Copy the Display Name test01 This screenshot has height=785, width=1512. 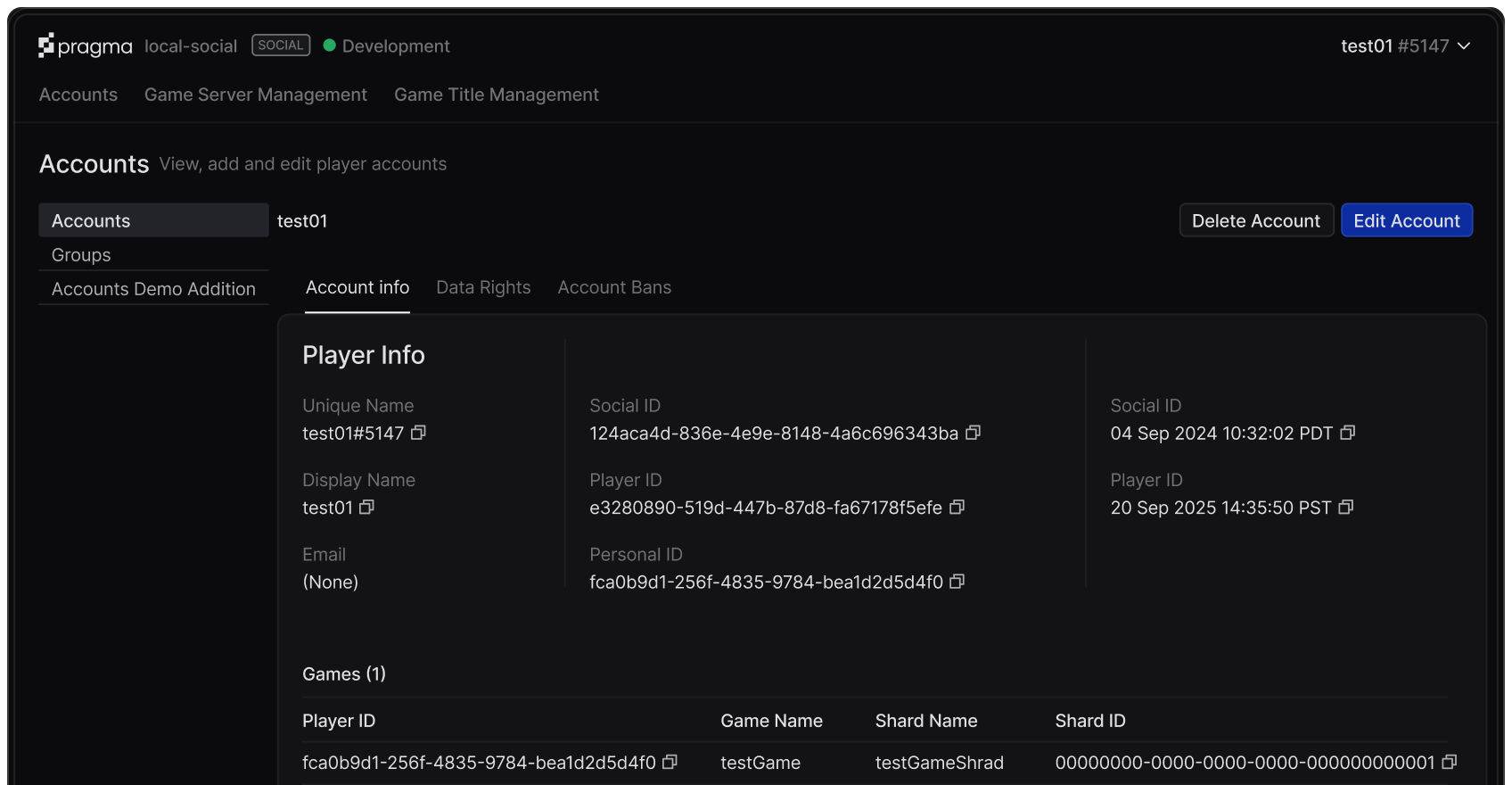pos(366,507)
